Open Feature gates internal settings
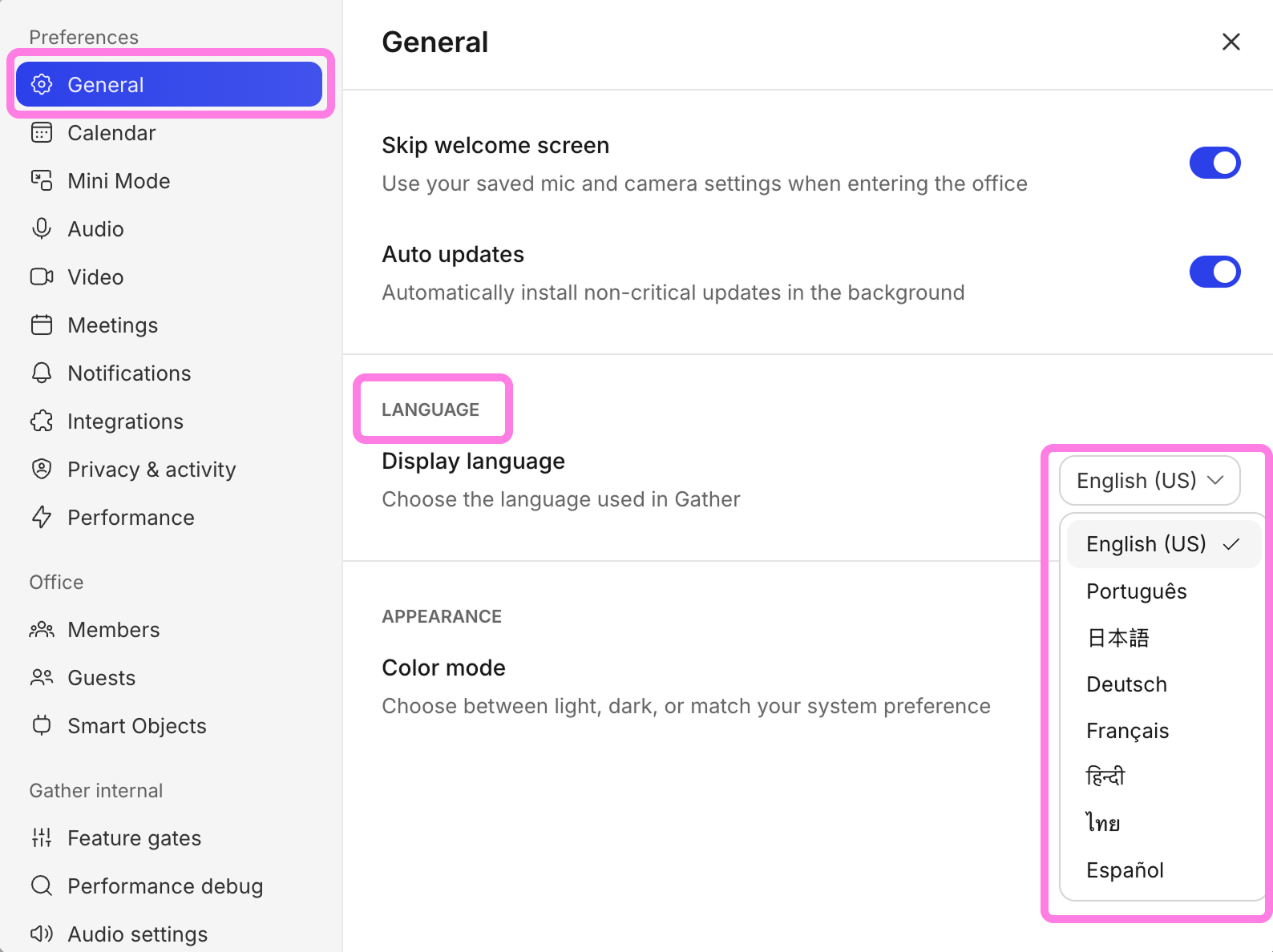This screenshot has height=952, width=1273. click(169, 837)
